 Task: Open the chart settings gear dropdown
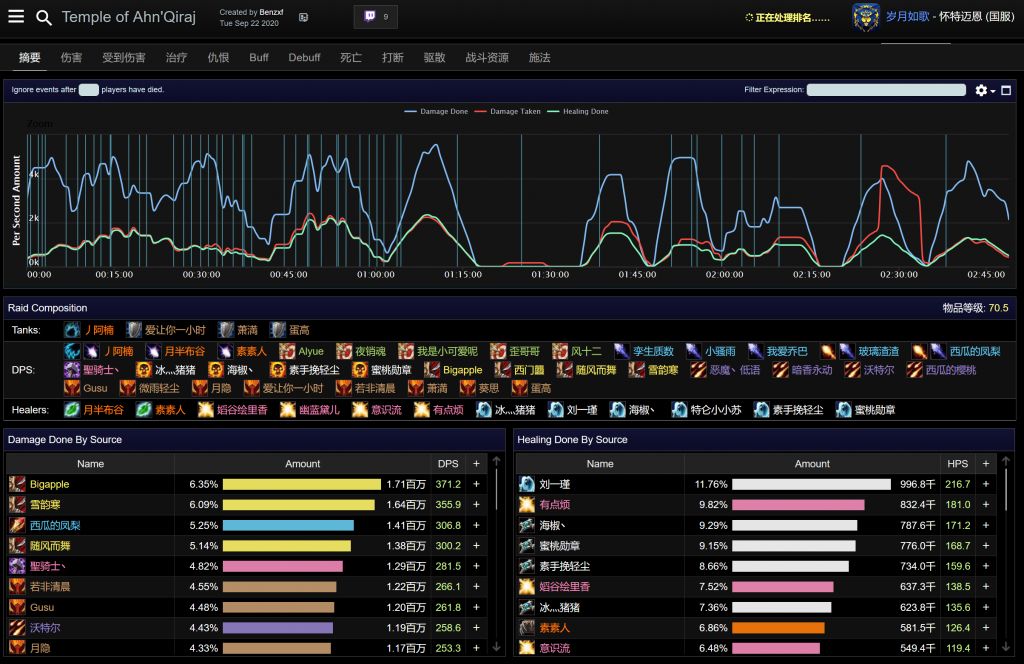point(985,90)
